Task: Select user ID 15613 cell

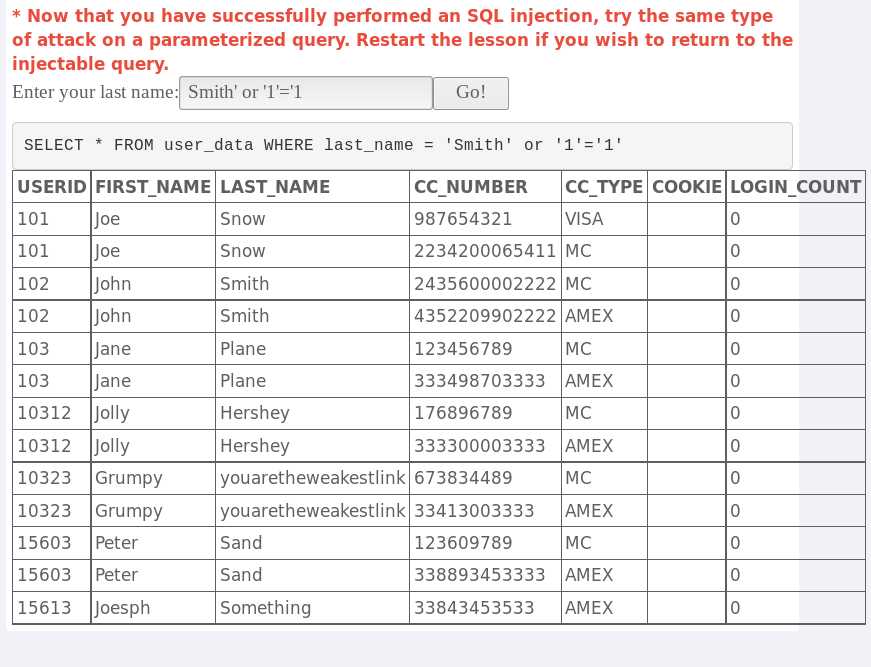Action: pos(52,608)
